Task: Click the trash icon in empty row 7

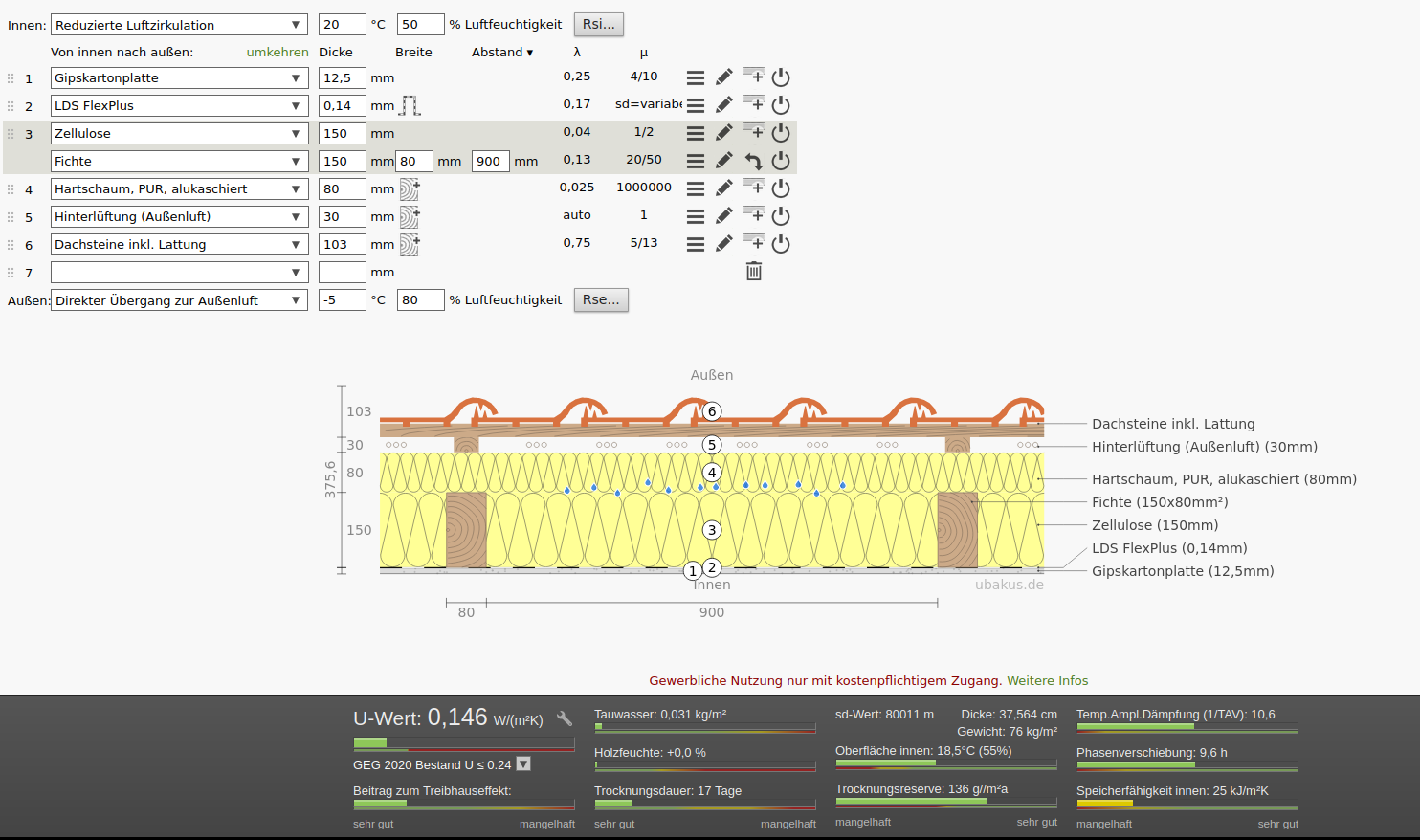Action: coord(754,272)
